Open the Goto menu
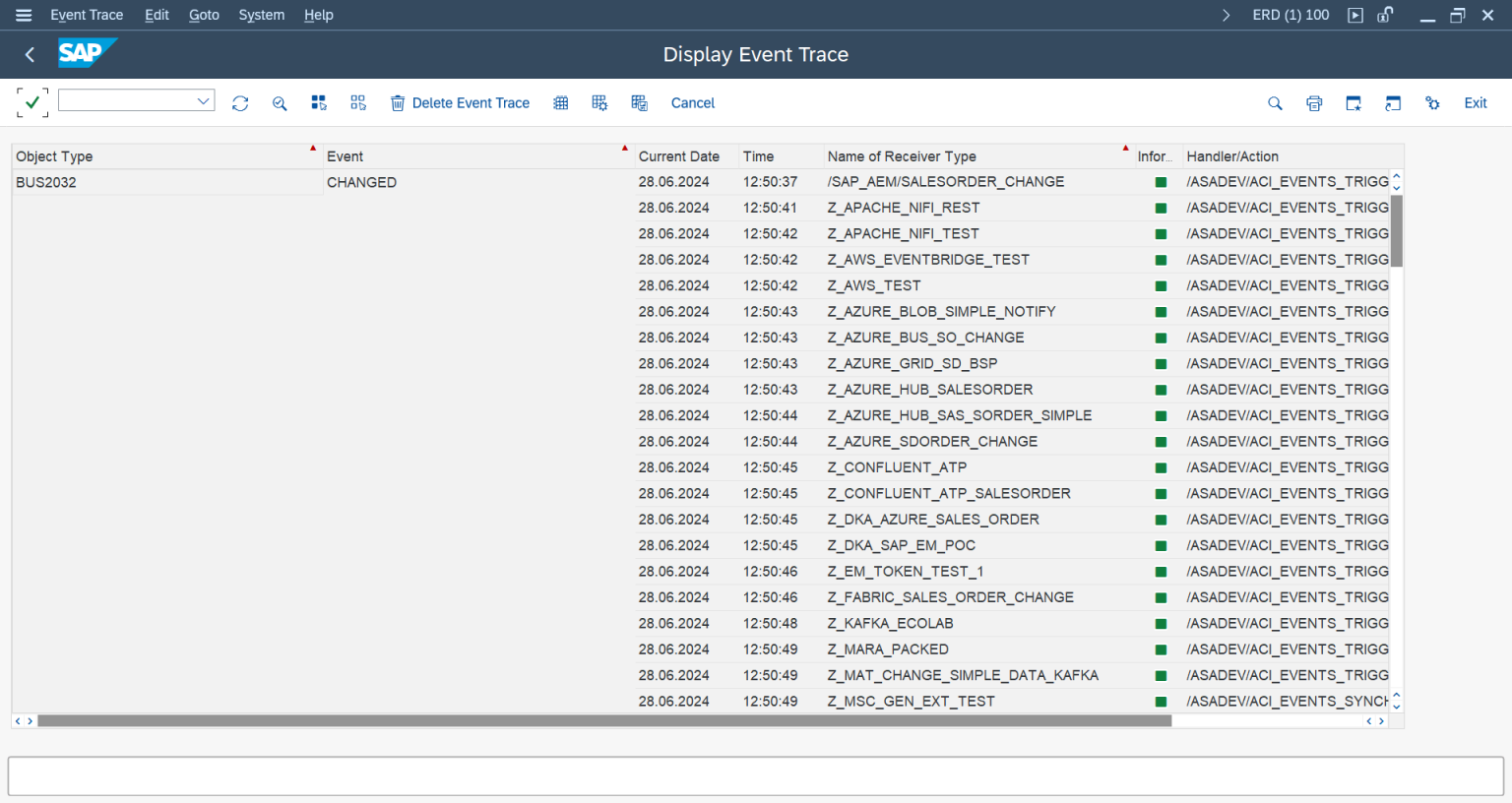 (x=204, y=15)
